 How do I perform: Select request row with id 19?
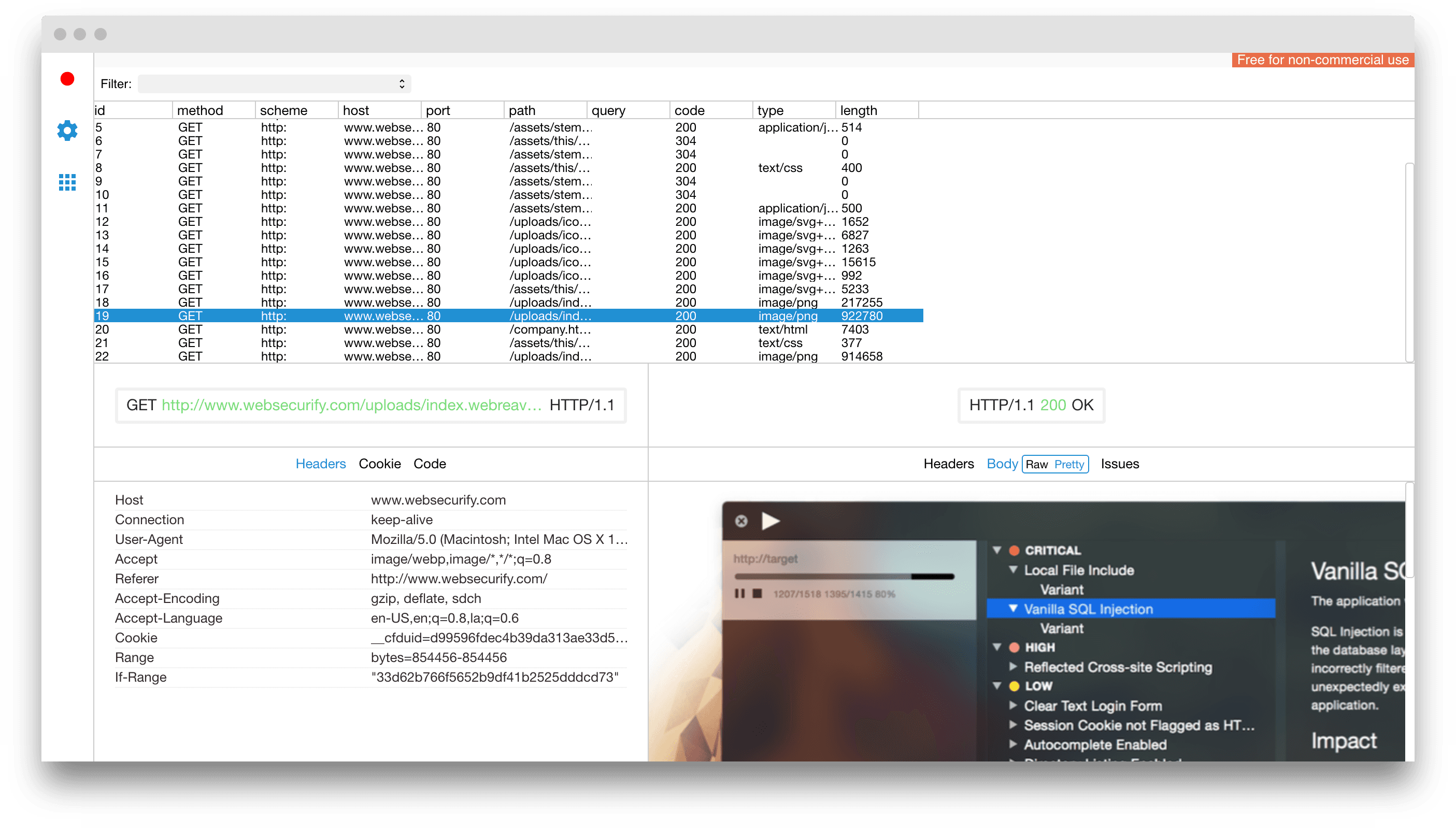point(508,316)
